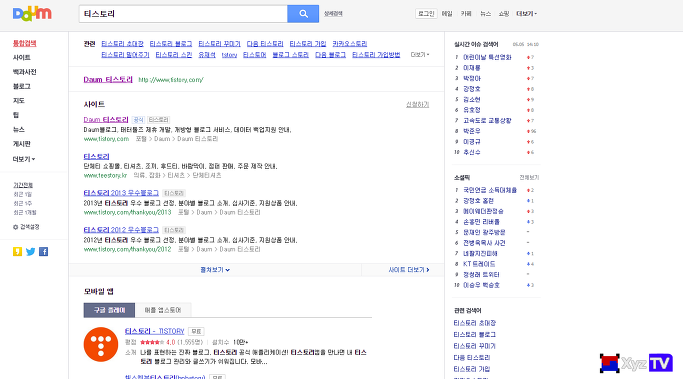Open the 소셜픽 전체보기 link
The height and width of the screenshot is (379, 683).
pyautogui.click(x=529, y=177)
